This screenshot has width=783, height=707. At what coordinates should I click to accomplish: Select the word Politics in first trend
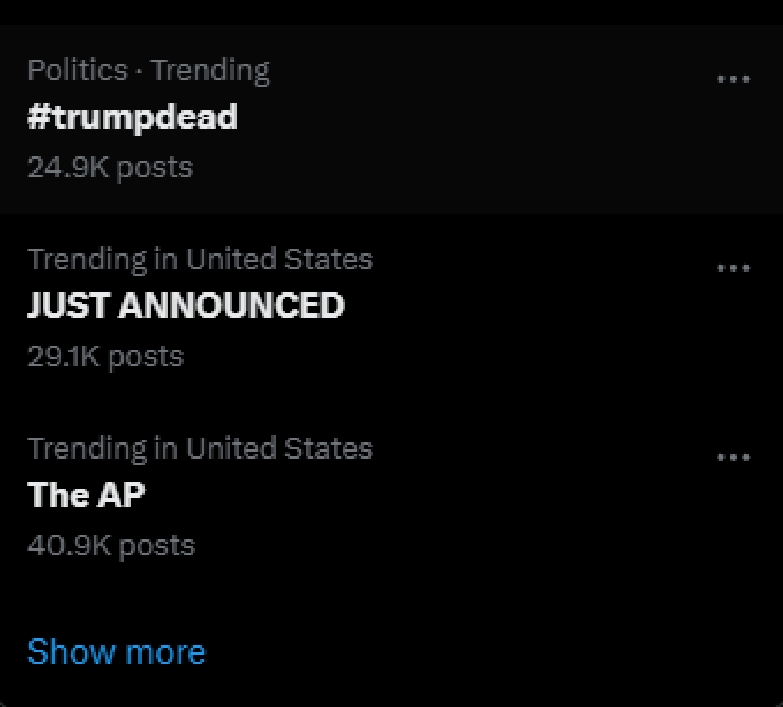[x=77, y=69]
